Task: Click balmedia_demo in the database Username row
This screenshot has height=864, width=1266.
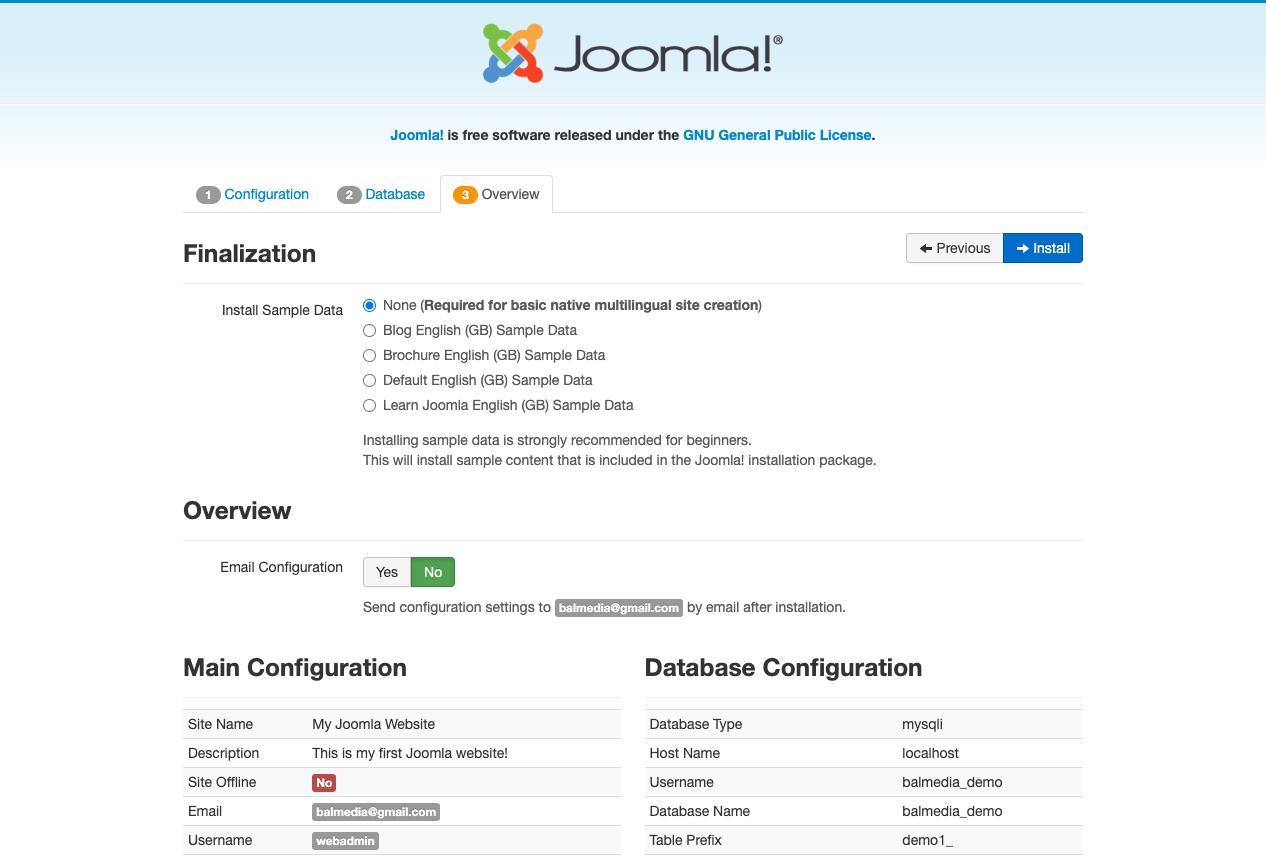Action: [952, 782]
